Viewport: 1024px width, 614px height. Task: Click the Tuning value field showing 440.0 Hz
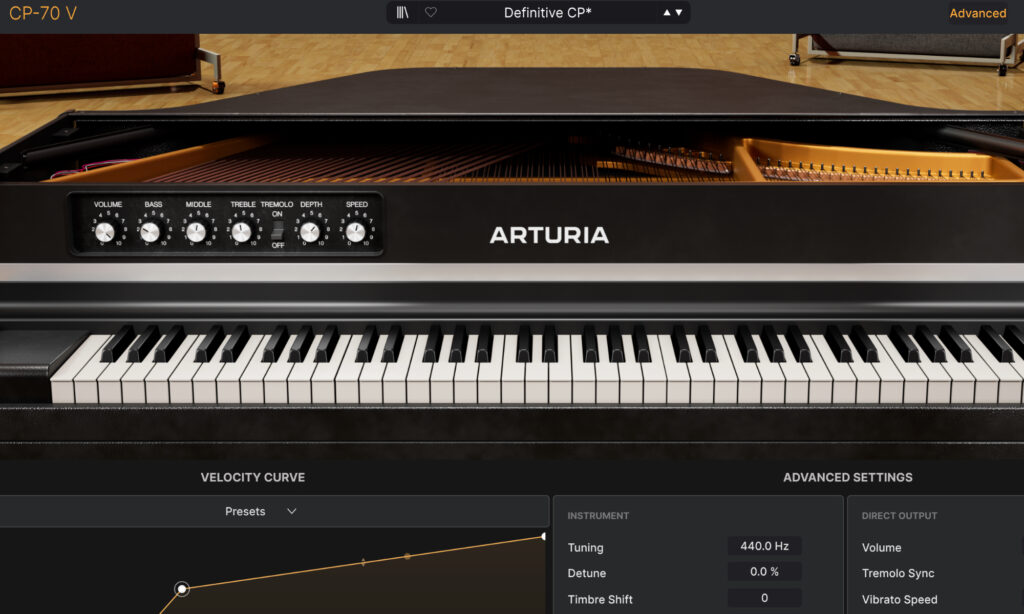[765, 546]
